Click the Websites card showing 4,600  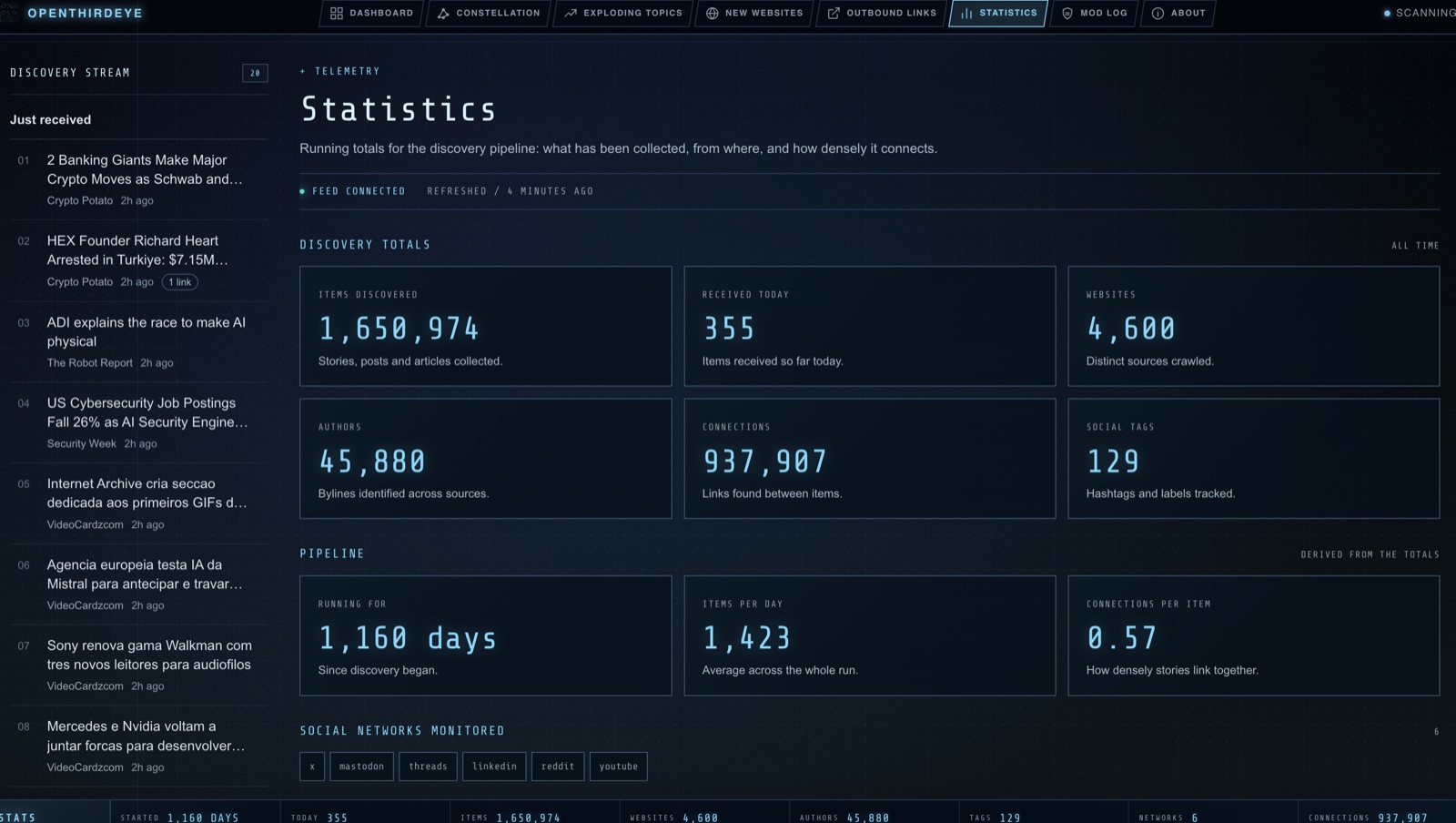click(1254, 326)
